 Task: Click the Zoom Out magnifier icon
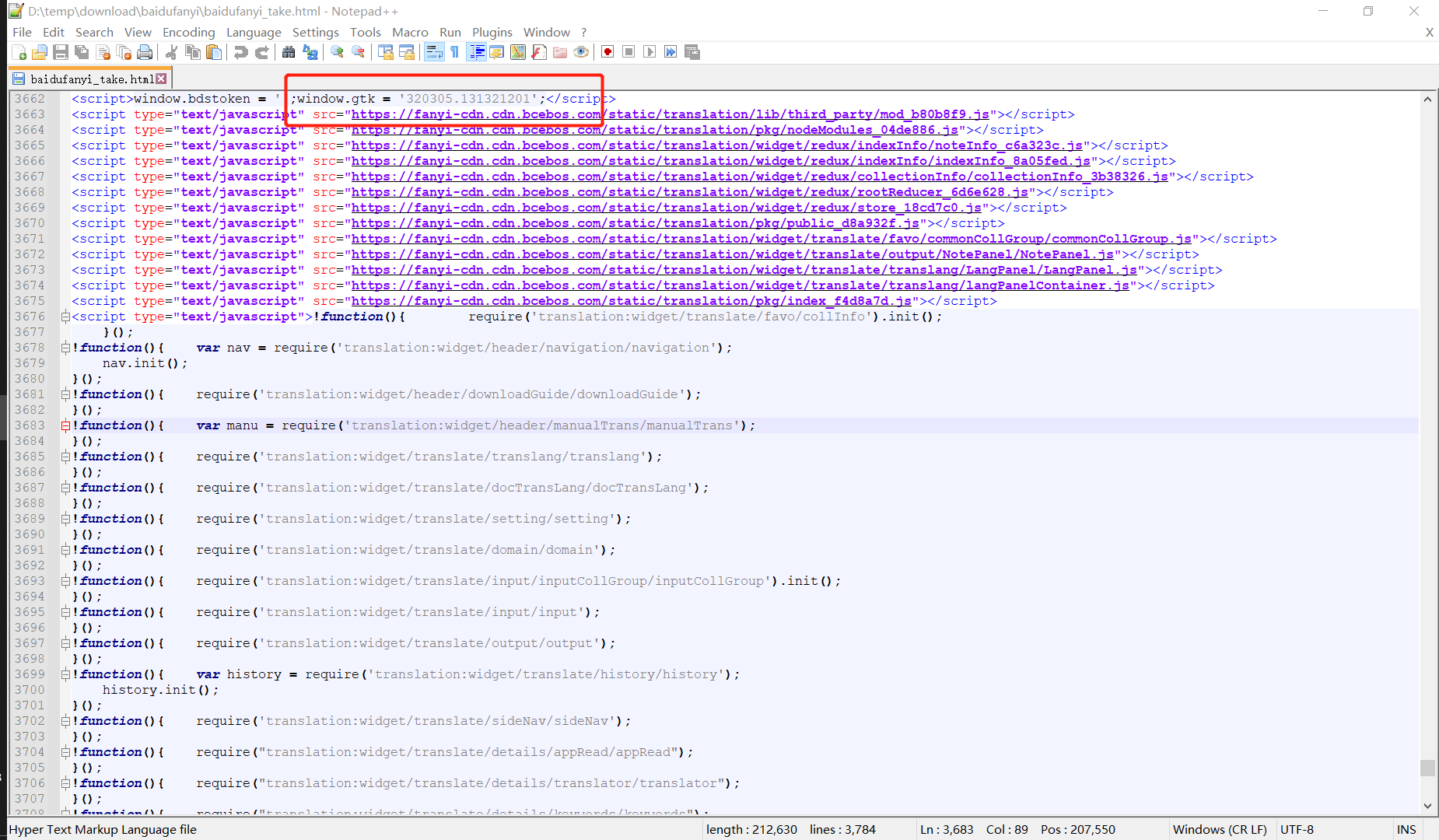tap(358, 52)
